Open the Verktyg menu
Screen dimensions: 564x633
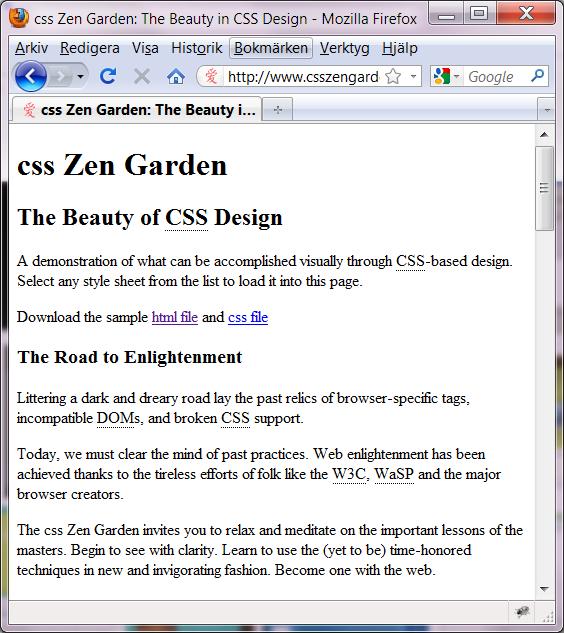pyautogui.click(x=344, y=48)
